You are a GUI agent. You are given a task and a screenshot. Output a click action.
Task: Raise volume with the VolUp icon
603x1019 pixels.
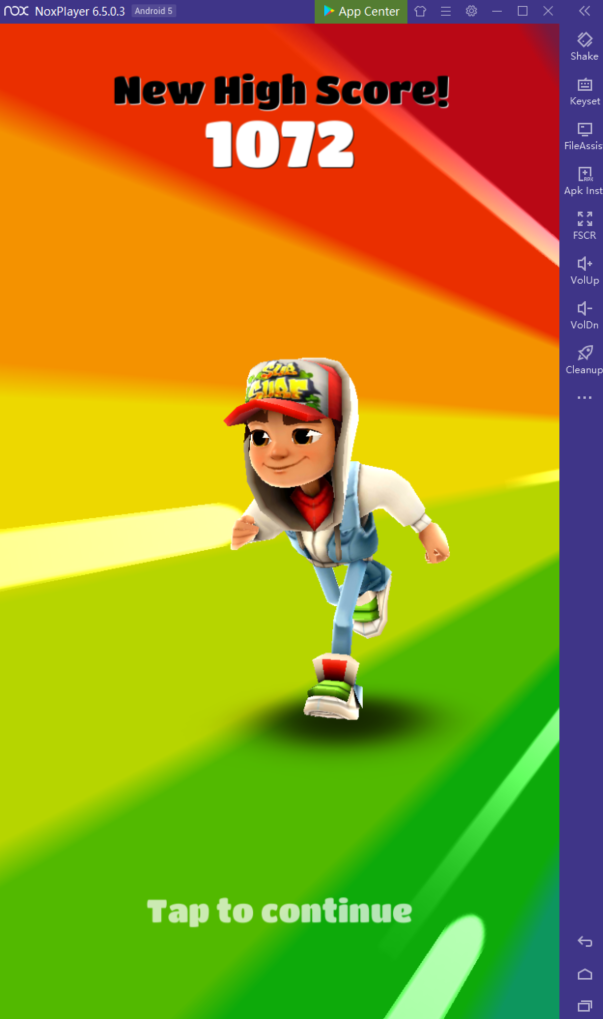(584, 270)
